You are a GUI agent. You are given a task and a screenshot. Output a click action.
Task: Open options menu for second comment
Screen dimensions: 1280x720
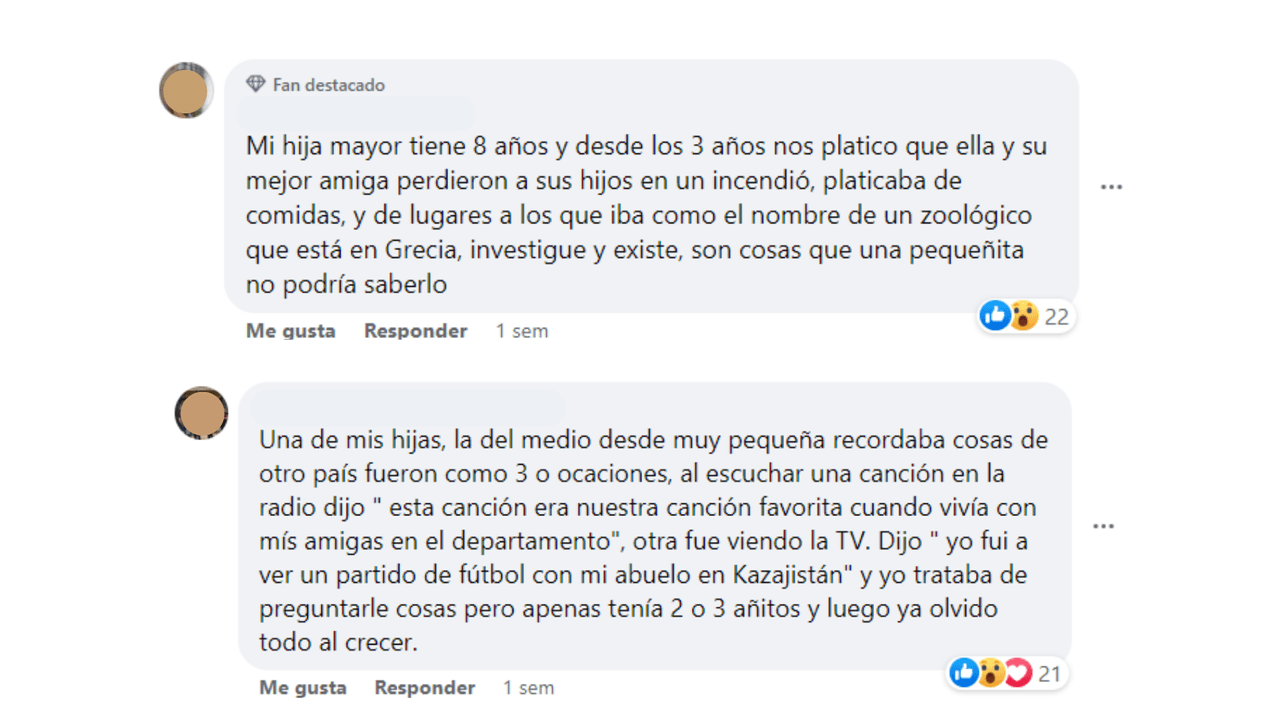[1103, 525]
